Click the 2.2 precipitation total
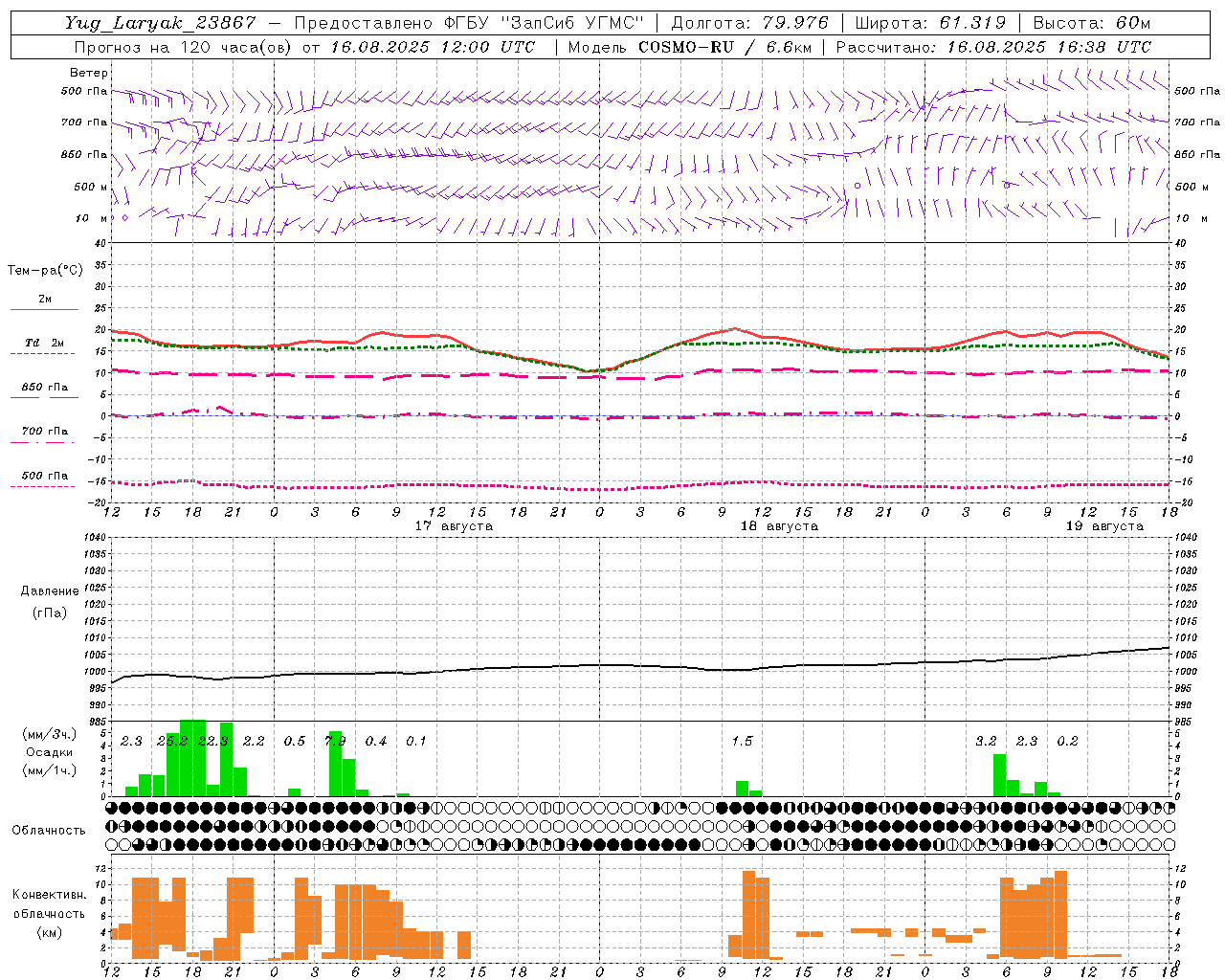 254,742
